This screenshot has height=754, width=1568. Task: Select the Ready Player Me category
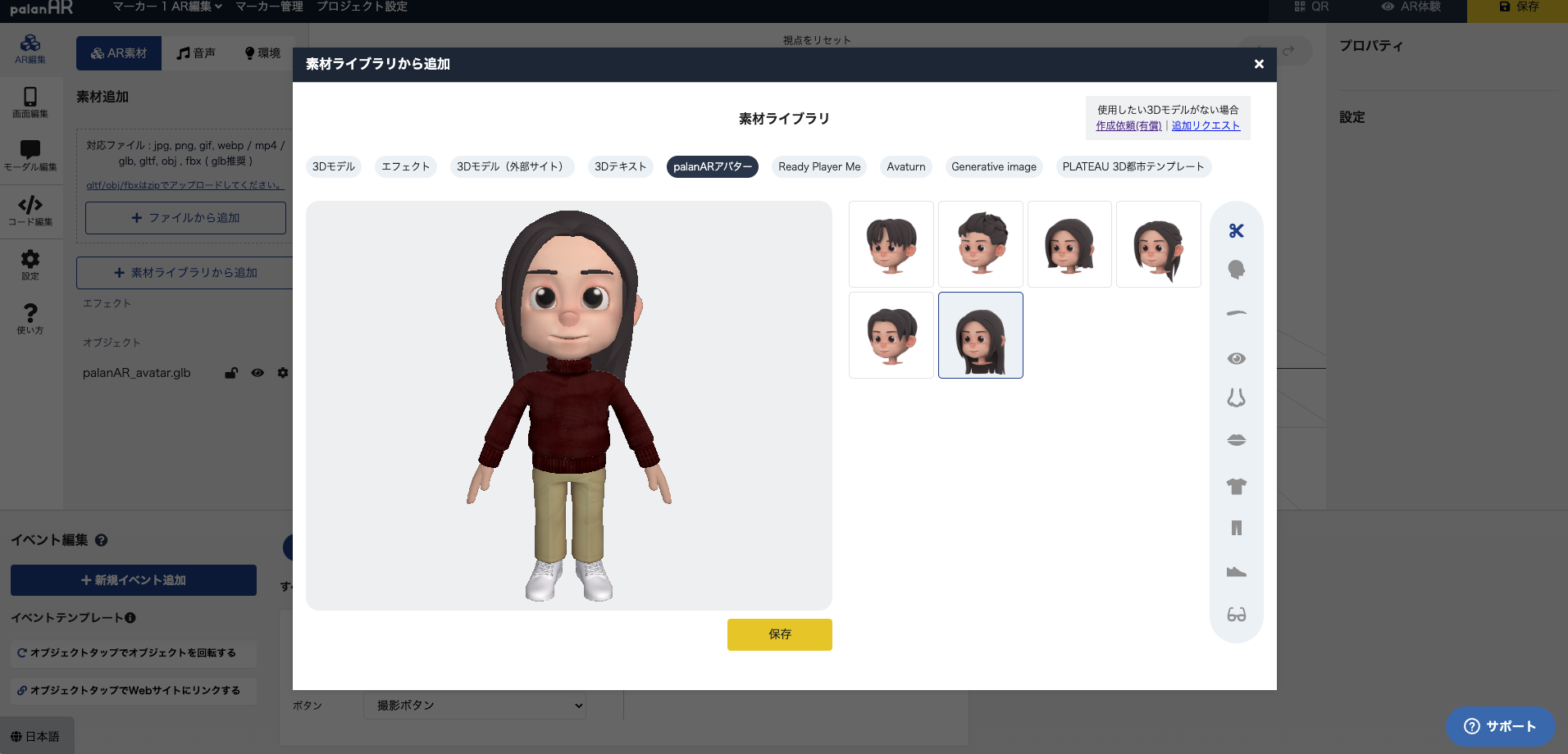(818, 166)
